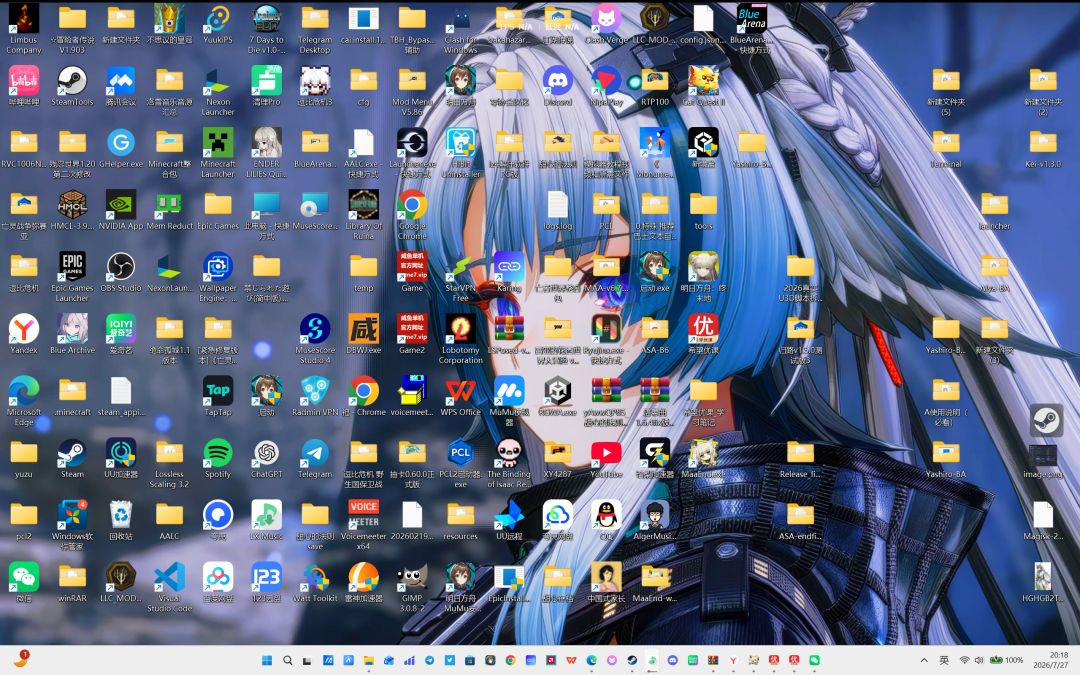
Task: Open the logs.log file
Action: 558,209
